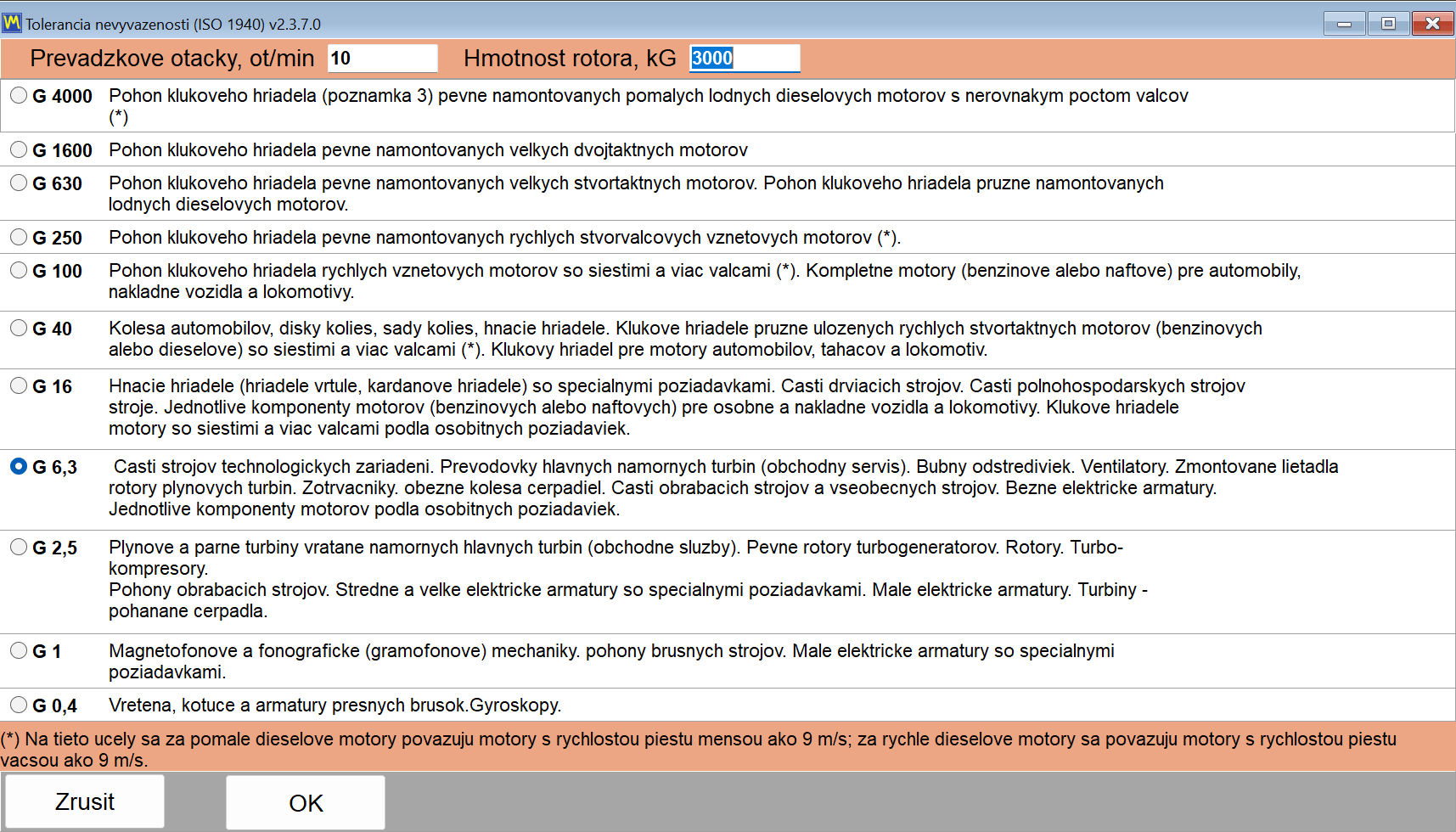Select the G 40 radio button
The image size is (1456, 832).
[19, 329]
